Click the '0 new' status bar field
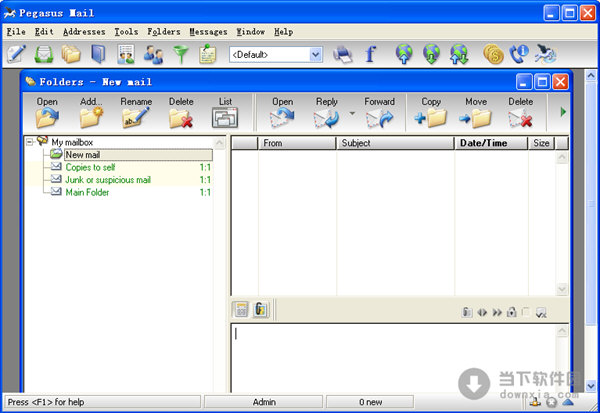600x413 pixels. (x=370, y=402)
